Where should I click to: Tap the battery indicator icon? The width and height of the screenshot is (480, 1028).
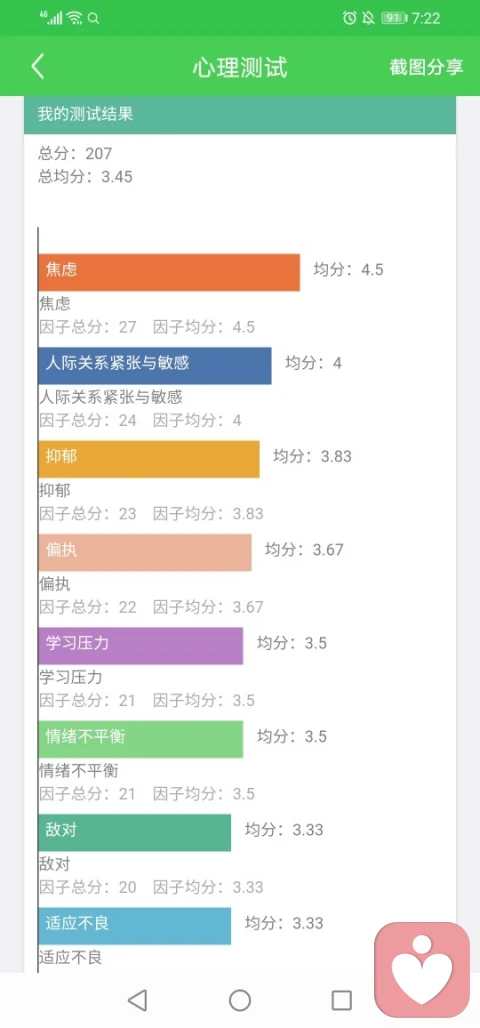(394, 18)
